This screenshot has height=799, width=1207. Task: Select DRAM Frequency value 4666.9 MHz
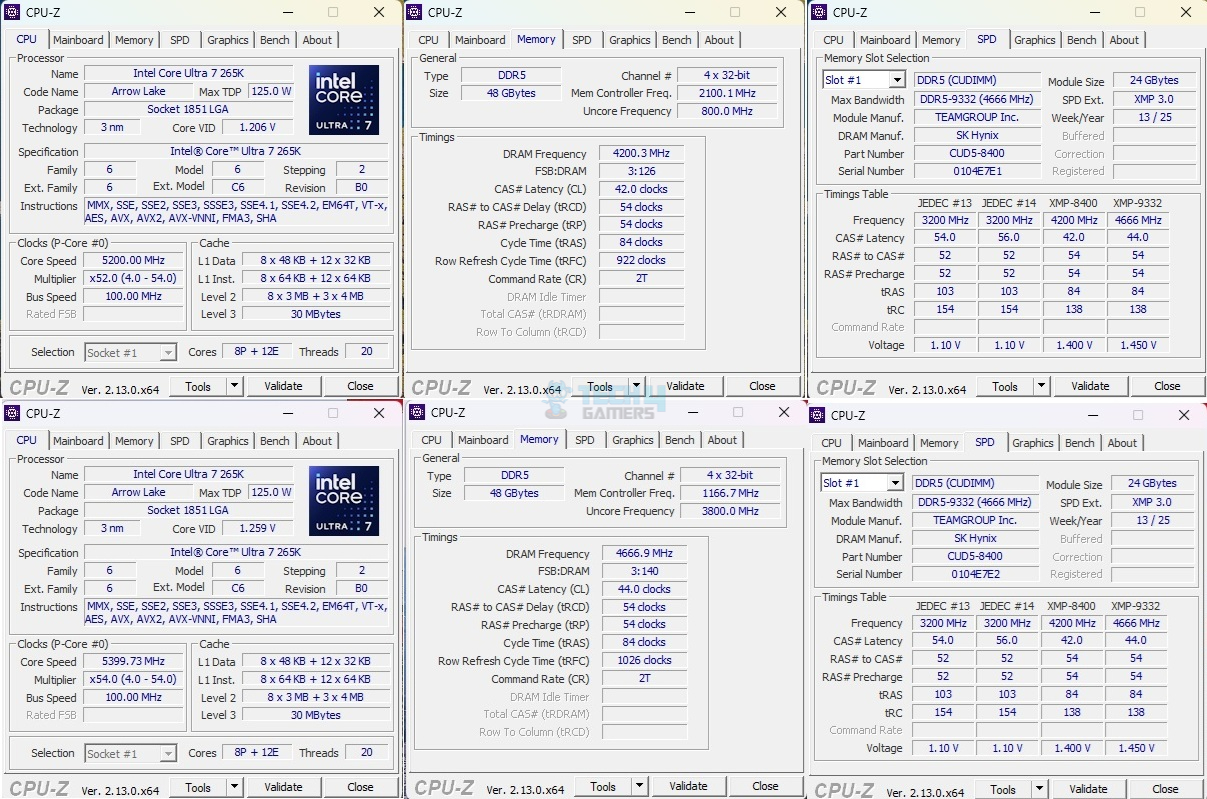pos(644,553)
